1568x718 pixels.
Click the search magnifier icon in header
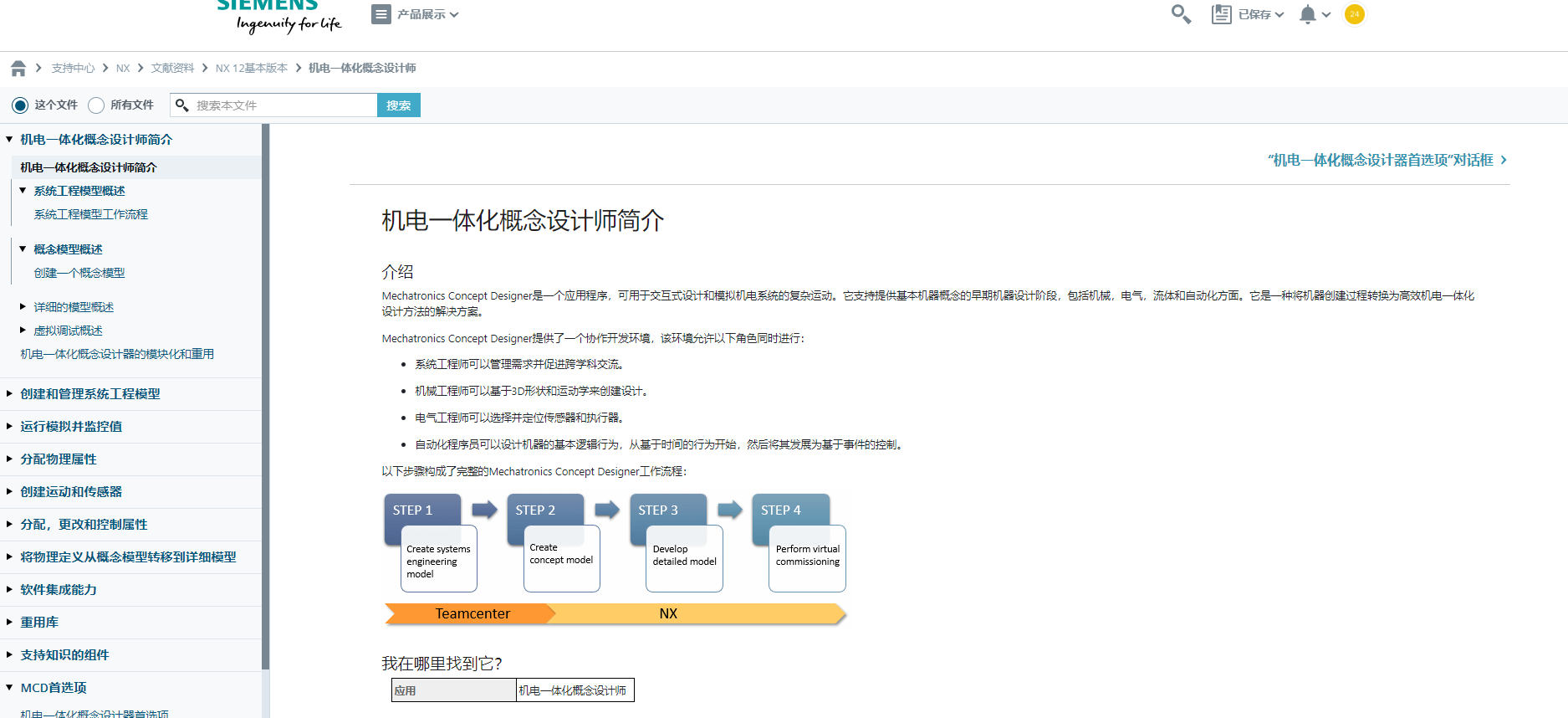[1181, 14]
